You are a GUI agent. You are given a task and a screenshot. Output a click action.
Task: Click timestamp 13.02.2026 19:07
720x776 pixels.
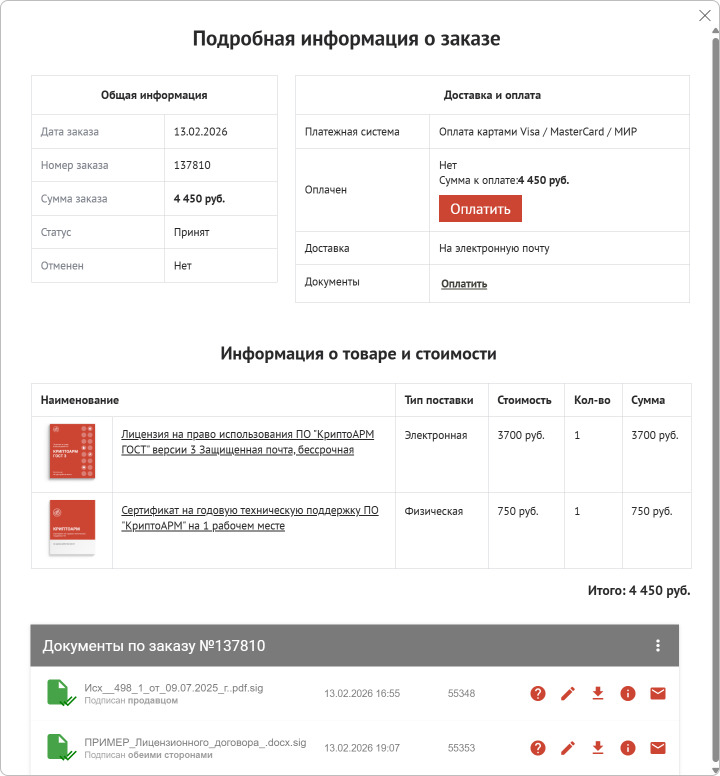[362, 748]
